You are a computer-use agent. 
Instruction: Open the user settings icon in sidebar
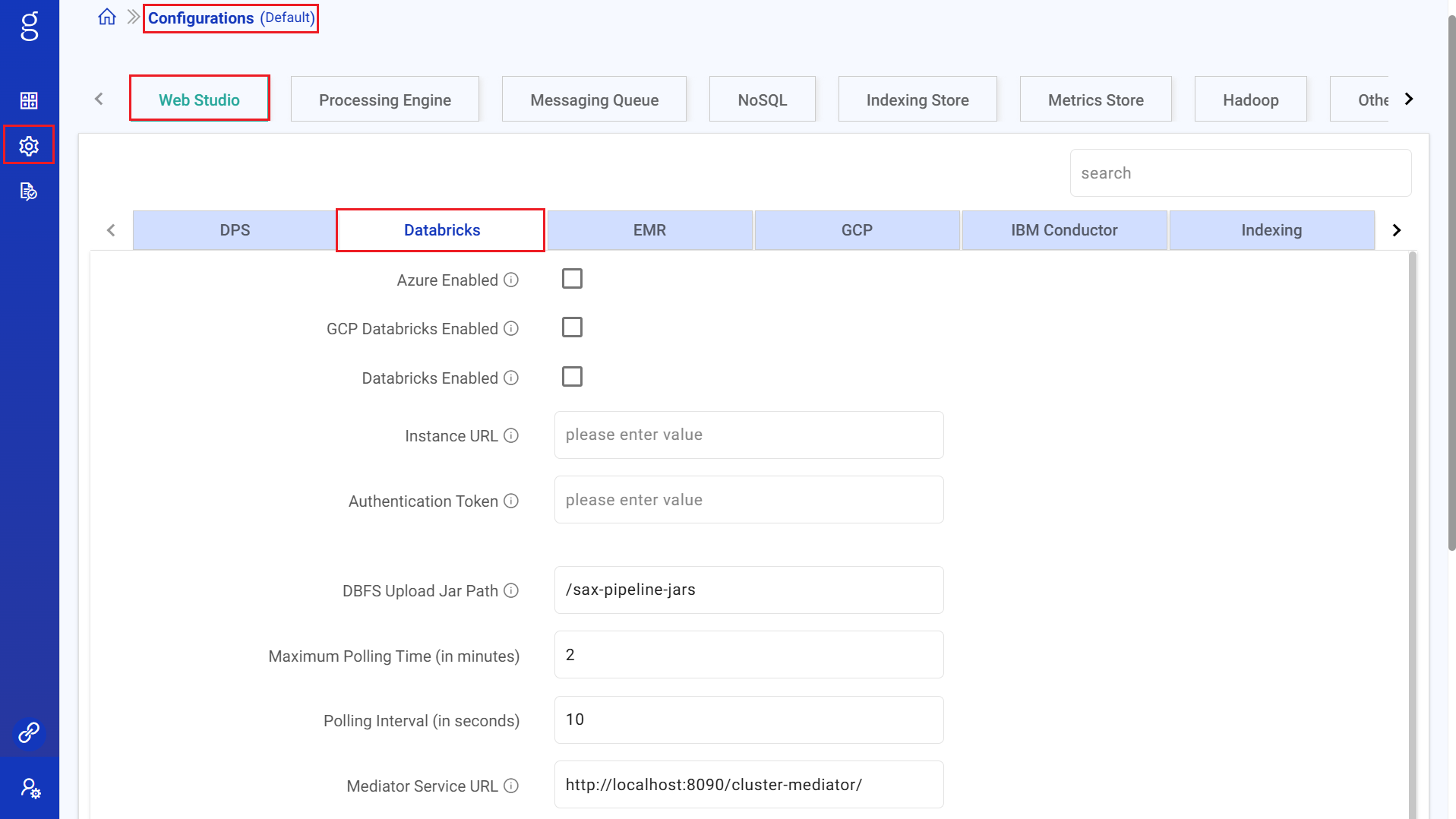[30, 788]
